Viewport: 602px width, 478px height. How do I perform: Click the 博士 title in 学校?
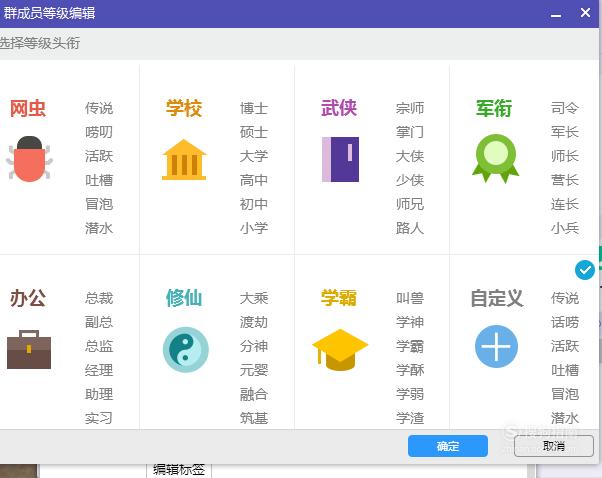coord(254,108)
